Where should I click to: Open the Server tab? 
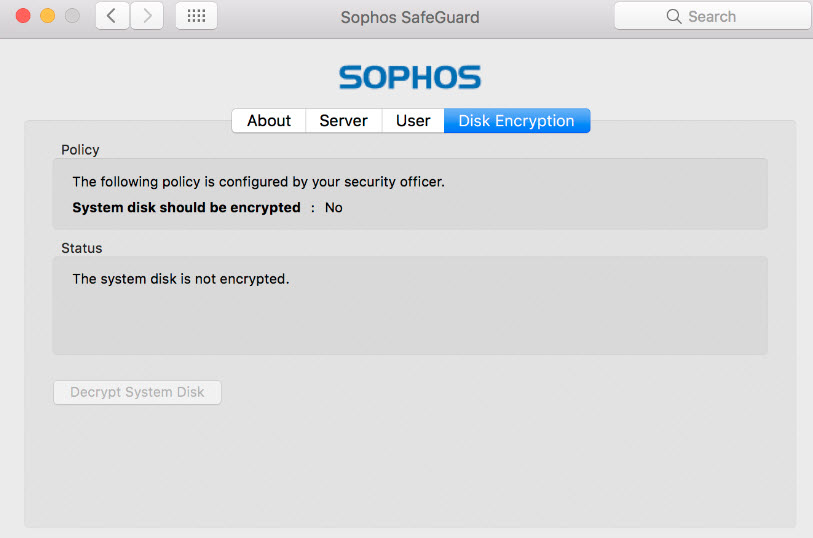point(343,121)
